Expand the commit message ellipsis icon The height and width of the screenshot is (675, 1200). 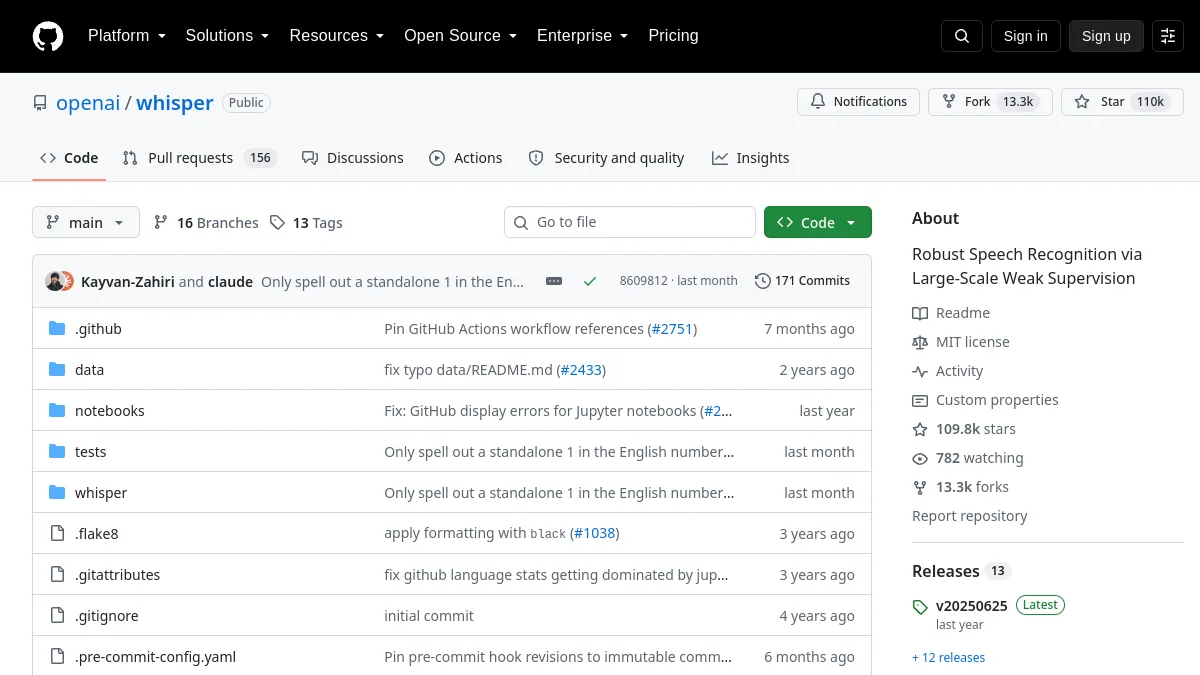coord(554,281)
